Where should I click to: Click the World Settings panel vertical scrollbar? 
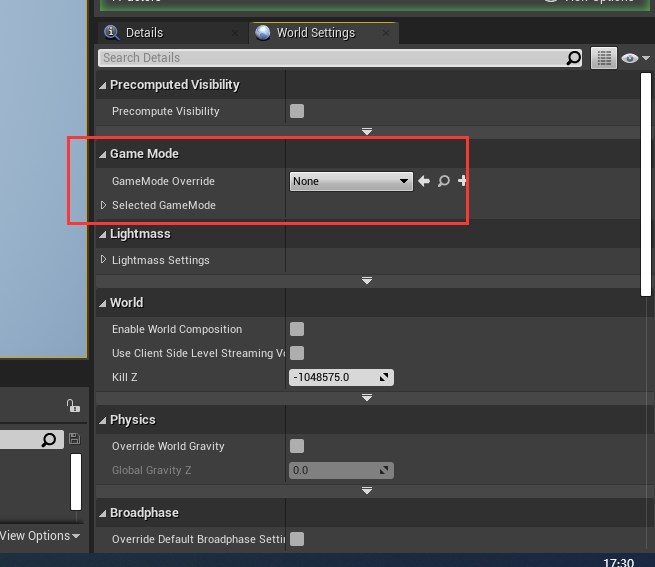click(x=646, y=184)
